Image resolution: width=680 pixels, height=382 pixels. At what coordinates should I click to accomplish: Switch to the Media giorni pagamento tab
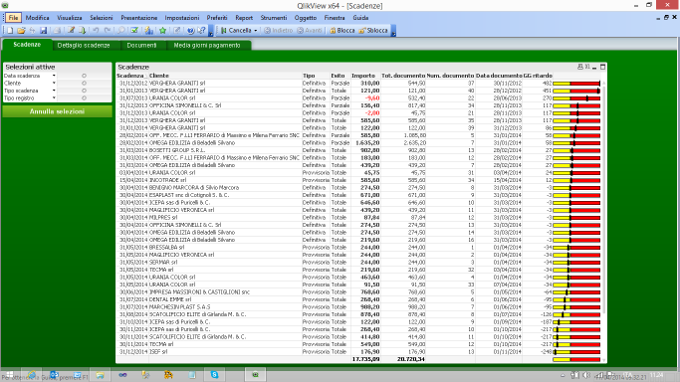(207, 45)
